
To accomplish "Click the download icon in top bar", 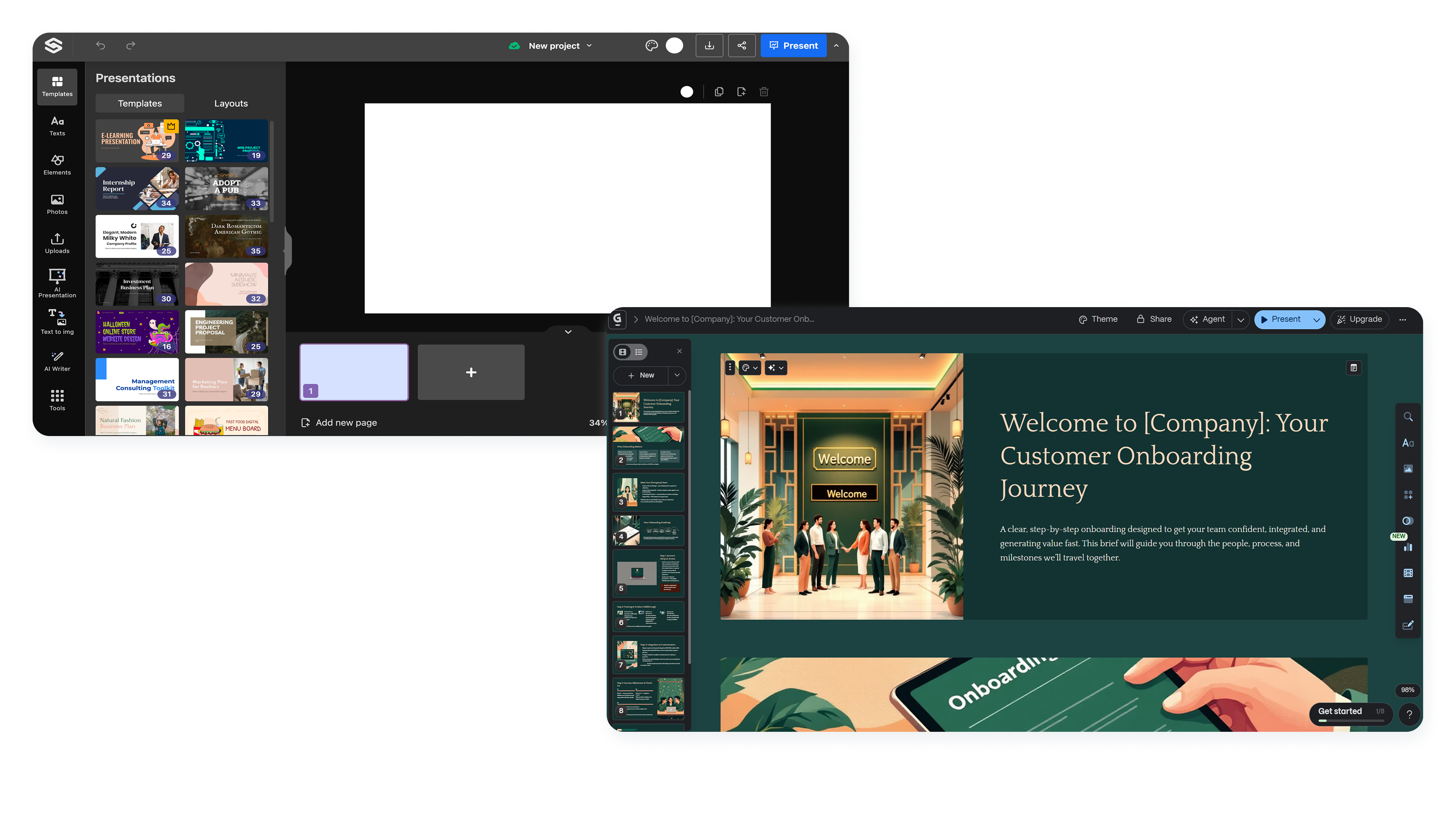I will pos(709,46).
